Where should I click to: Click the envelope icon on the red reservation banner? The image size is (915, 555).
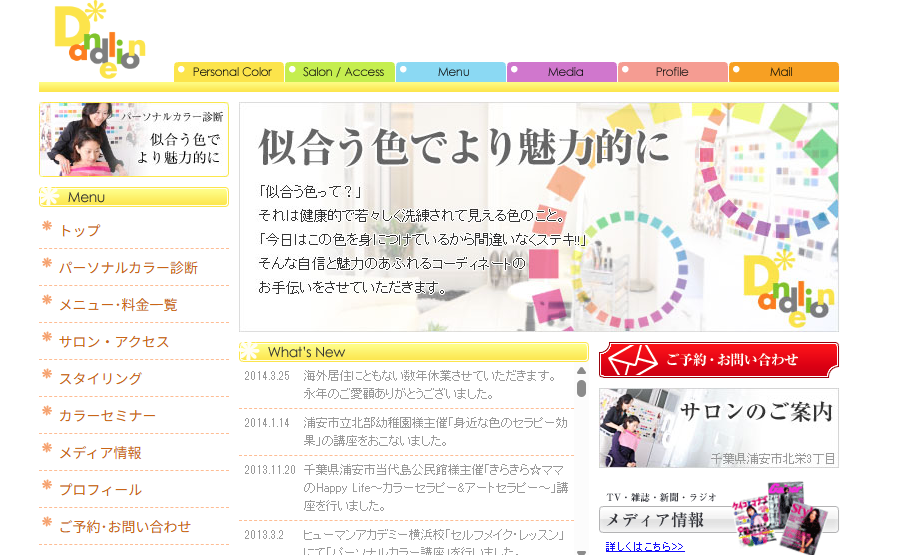(x=631, y=359)
